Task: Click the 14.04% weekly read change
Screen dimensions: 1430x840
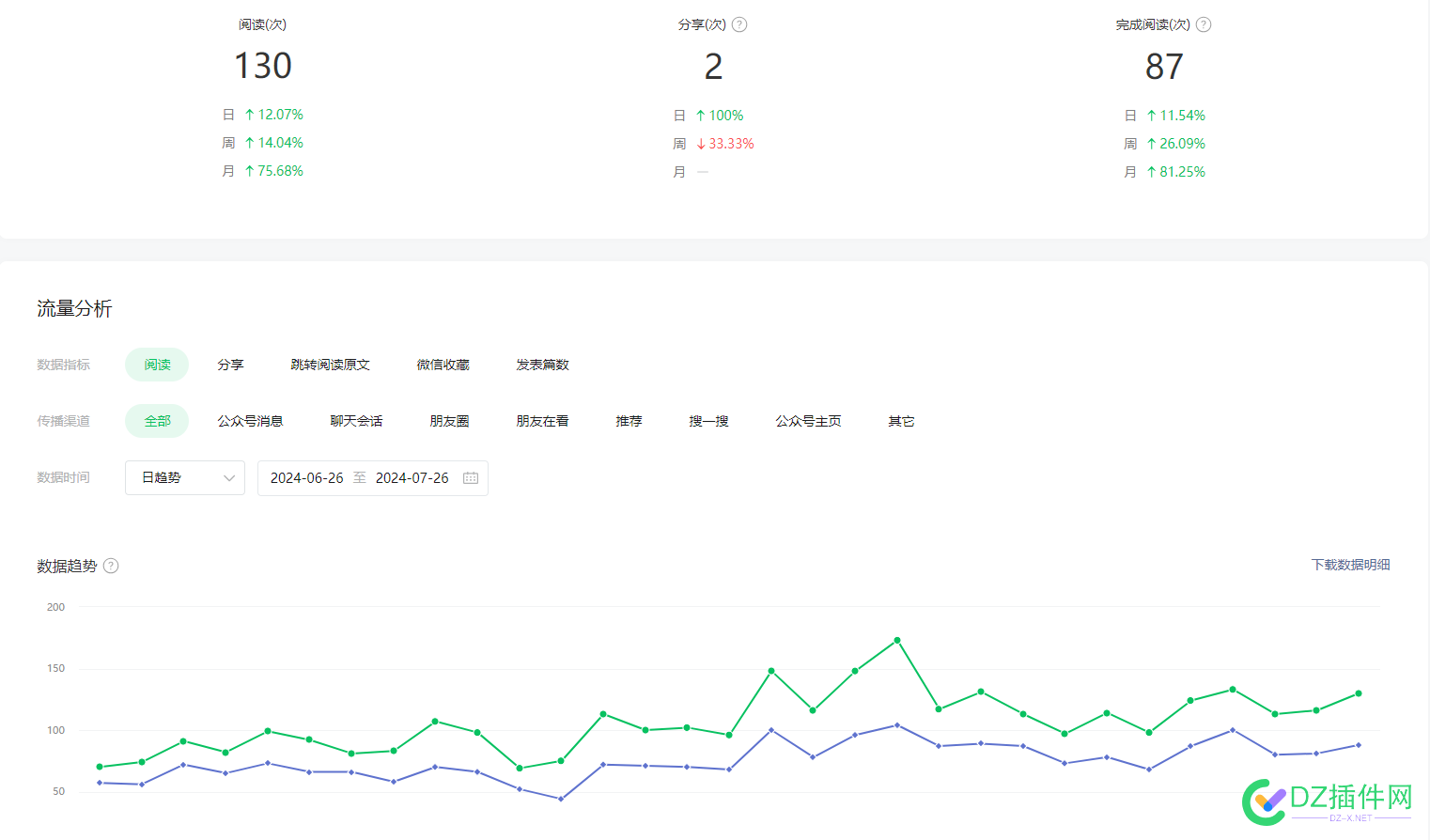Action: tap(281, 143)
